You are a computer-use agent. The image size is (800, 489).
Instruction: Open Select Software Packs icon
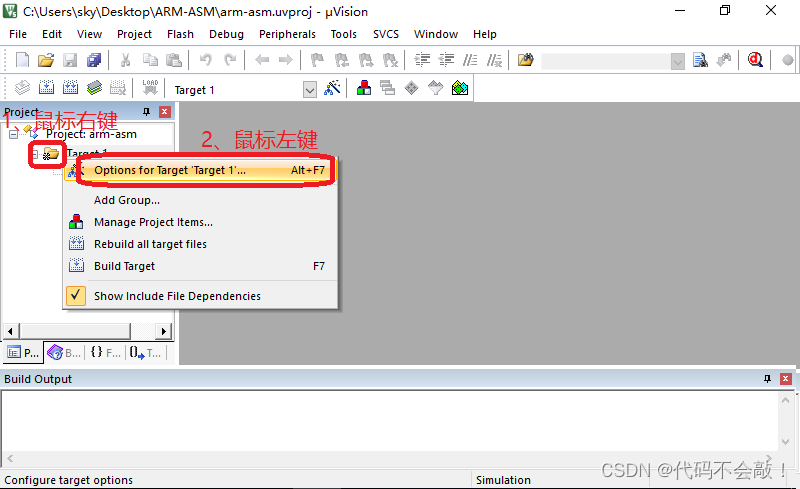(435, 88)
